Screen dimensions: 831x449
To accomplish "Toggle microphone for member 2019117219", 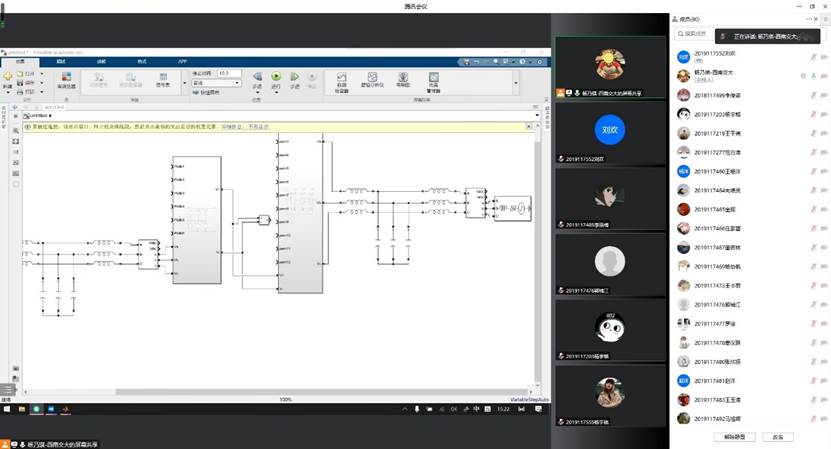I will coord(812,133).
